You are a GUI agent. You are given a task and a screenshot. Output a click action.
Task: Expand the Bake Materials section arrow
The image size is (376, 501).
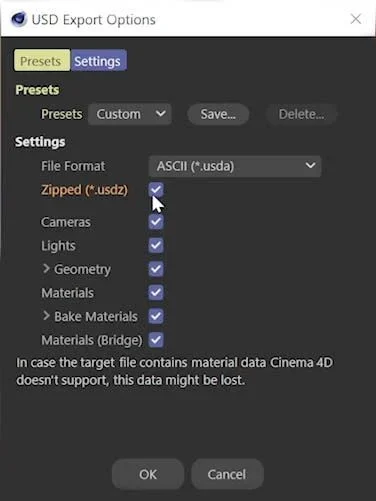point(46,316)
